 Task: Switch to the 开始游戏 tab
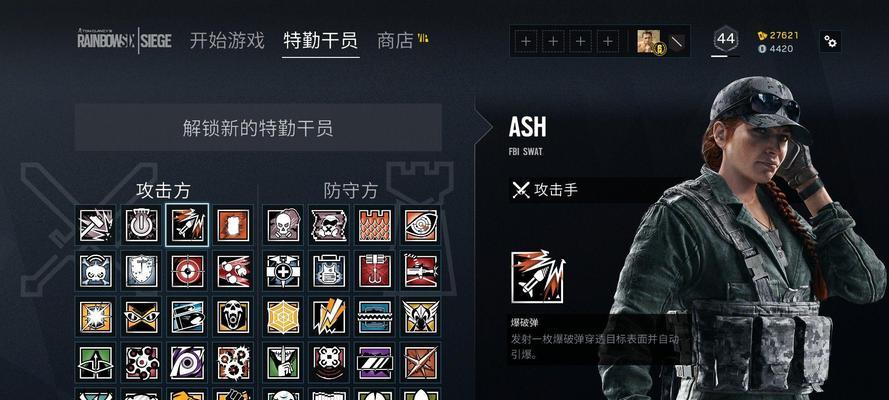pyautogui.click(x=227, y=41)
